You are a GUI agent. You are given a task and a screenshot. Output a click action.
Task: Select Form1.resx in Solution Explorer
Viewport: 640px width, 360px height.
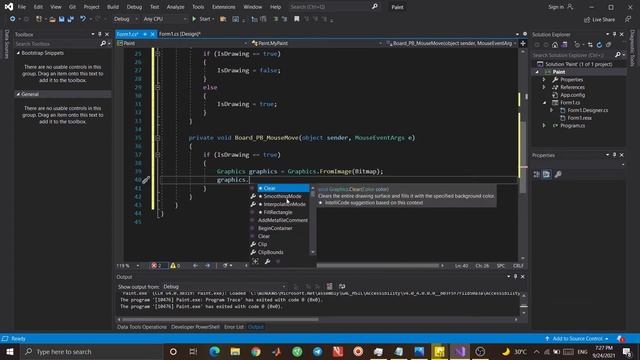pos(579,118)
